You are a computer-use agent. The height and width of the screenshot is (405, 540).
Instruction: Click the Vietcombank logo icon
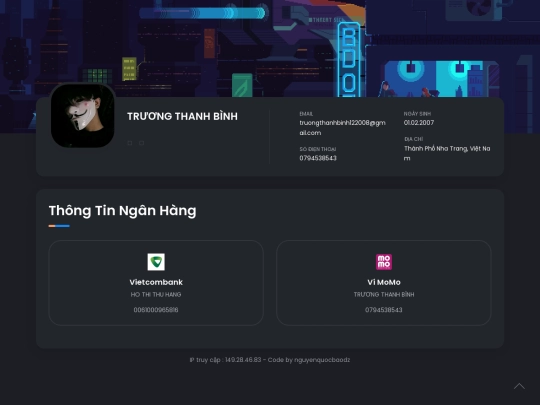pos(156,262)
